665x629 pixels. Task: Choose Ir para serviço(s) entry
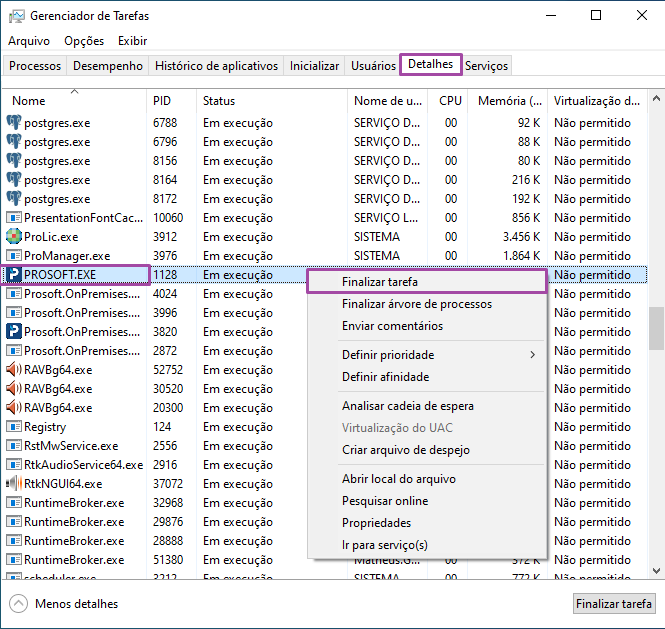click(427, 545)
